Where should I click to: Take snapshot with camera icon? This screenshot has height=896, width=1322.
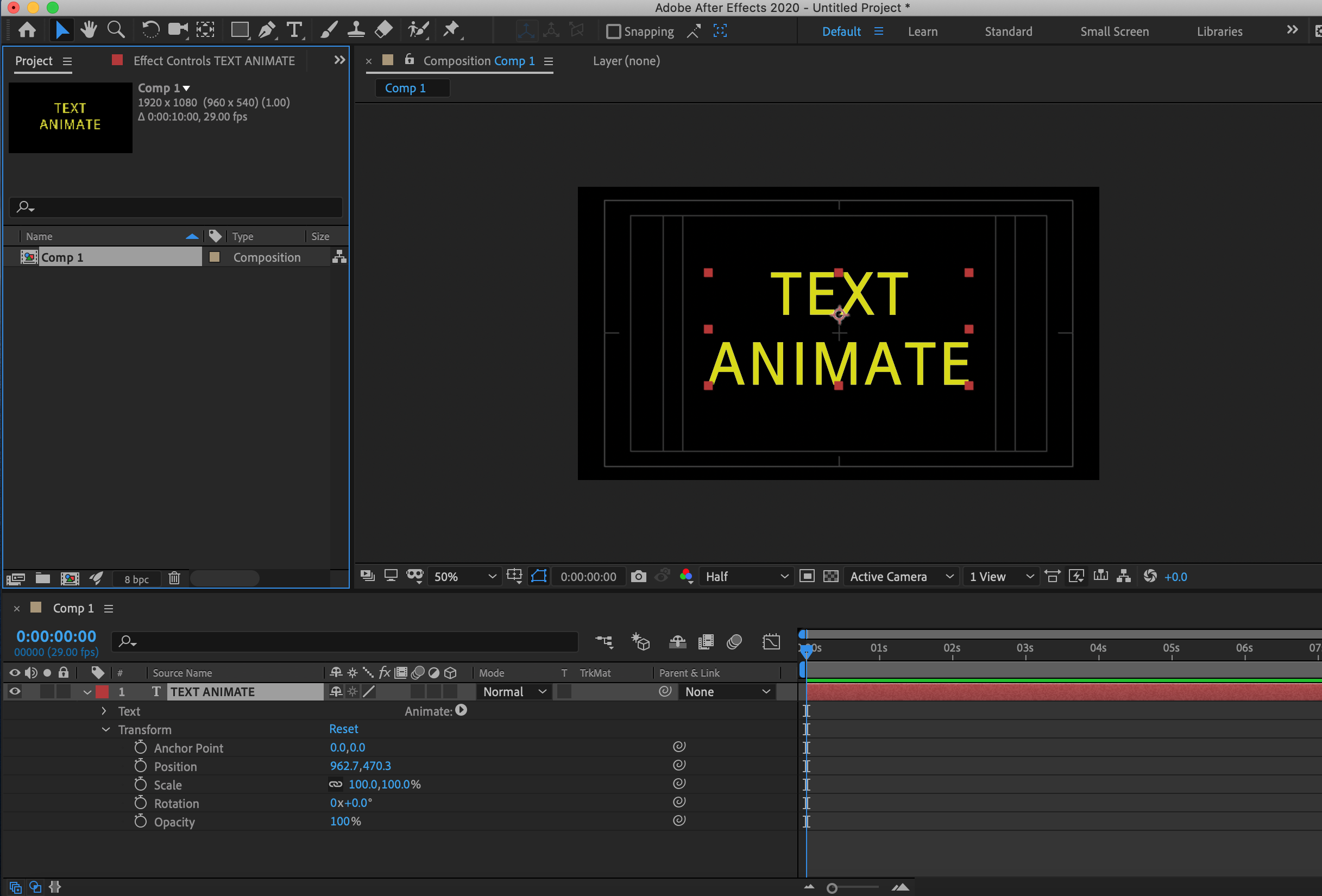(x=638, y=576)
